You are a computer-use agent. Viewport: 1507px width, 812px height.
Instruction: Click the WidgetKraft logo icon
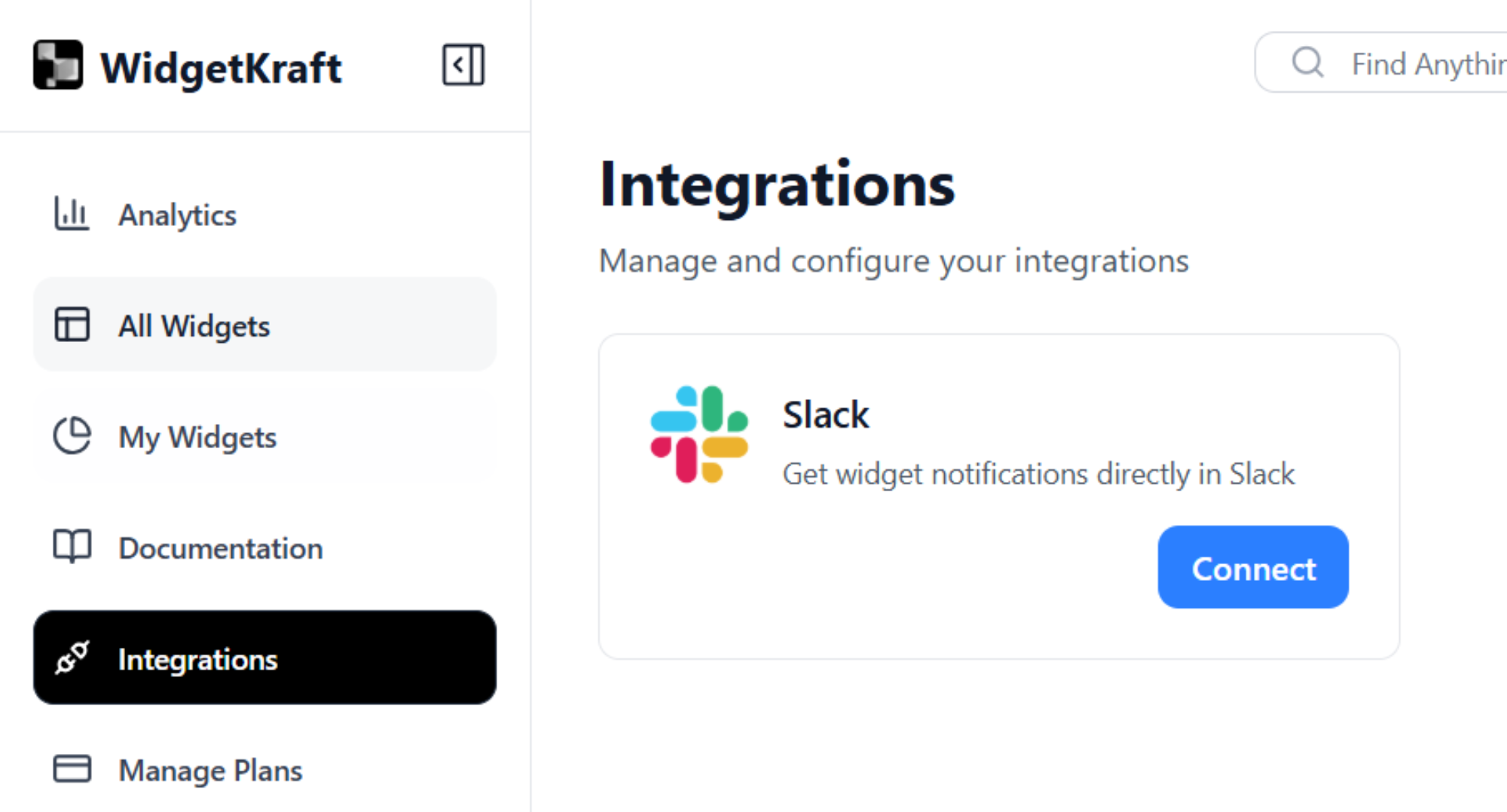tap(58, 65)
